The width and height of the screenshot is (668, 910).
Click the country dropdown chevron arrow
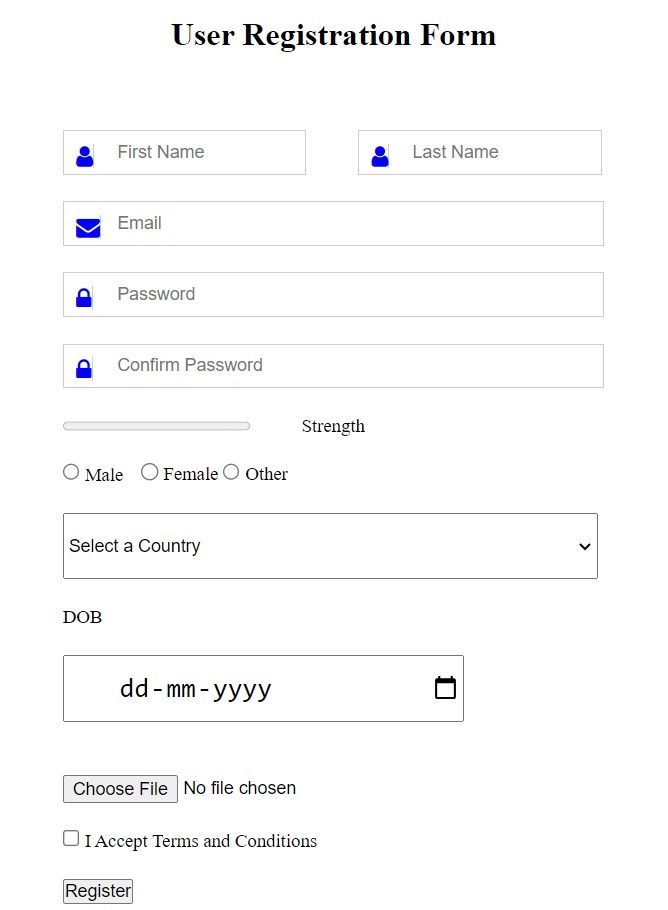coord(584,546)
